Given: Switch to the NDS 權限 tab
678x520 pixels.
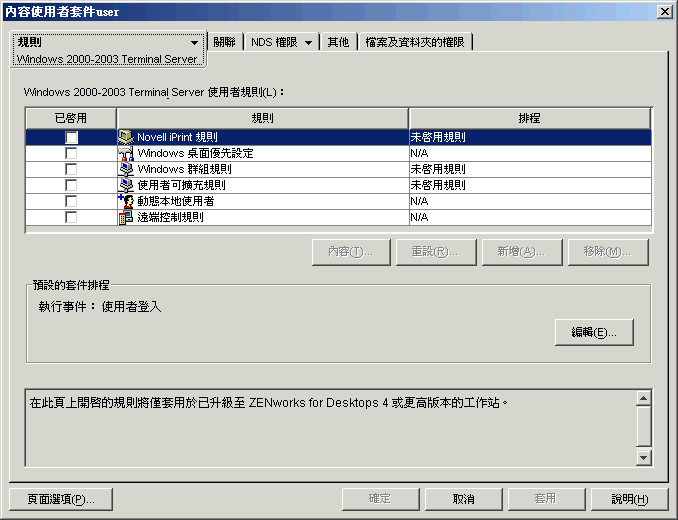Looking at the screenshot, I should [274, 42].
